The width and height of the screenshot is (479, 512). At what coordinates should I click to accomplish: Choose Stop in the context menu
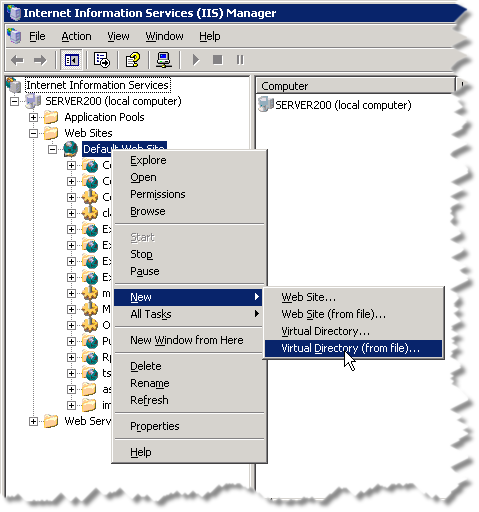(189, 254)
